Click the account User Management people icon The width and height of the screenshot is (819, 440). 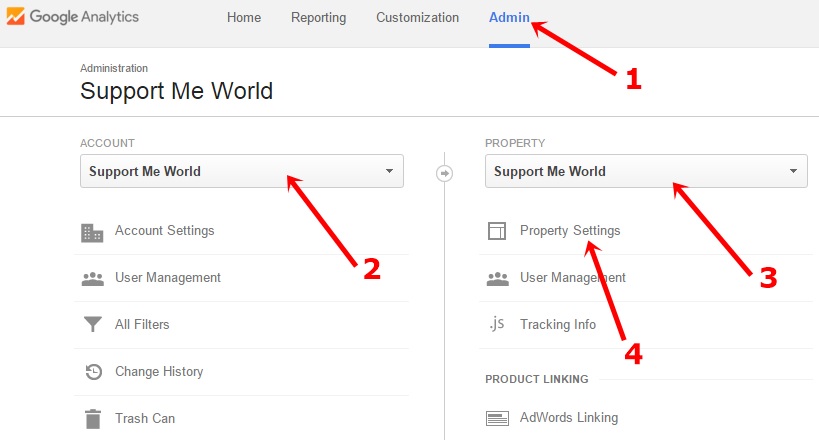coord(92,279)
